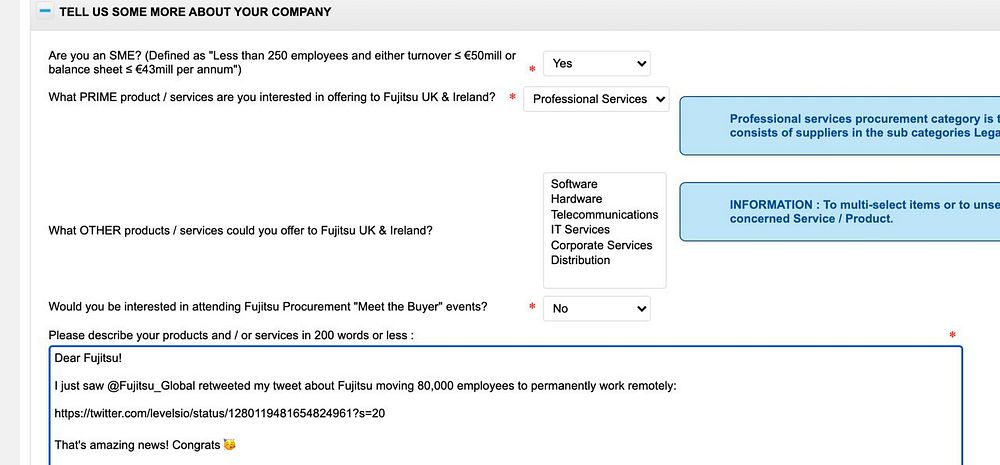Open the SME Yes dropdown
The image size is (1000, 465).
click(x=596, y=63)
